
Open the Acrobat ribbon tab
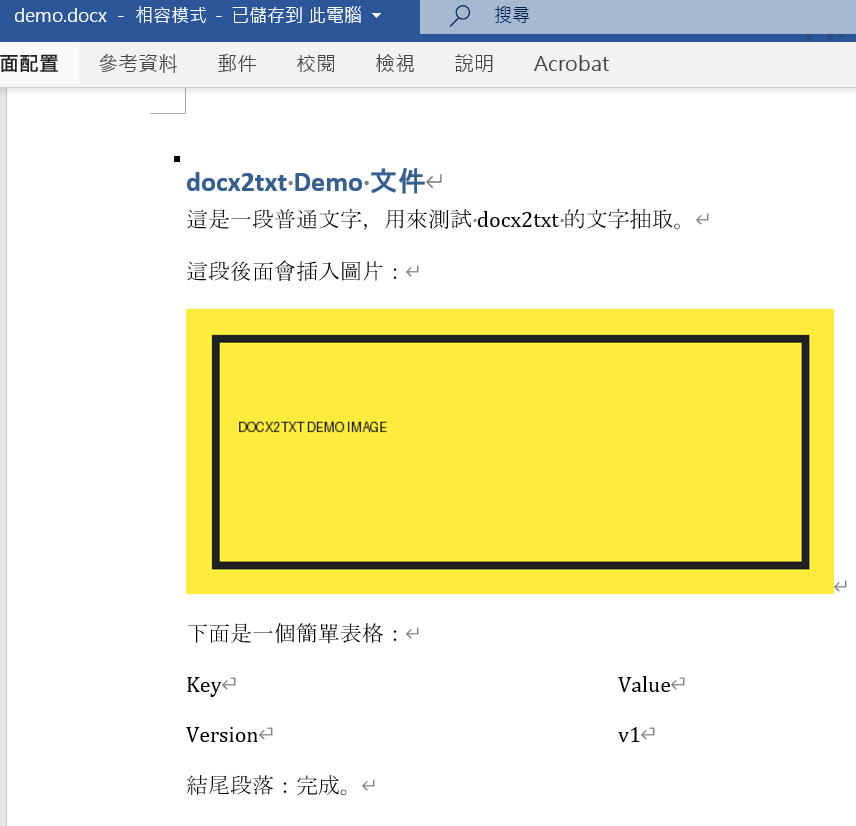(571, 64)
